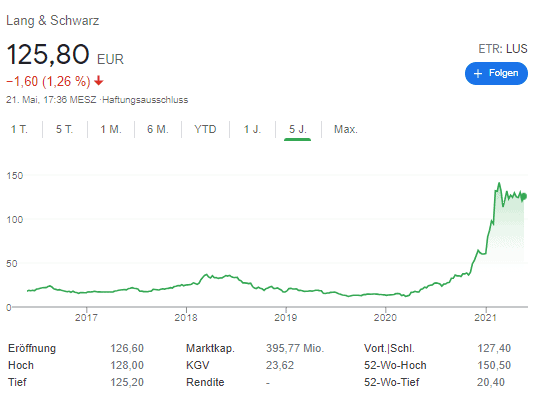Switch chart to YTD
This screenshot has height=400, width=536.
pyautogui.click(x=205, y=129)
